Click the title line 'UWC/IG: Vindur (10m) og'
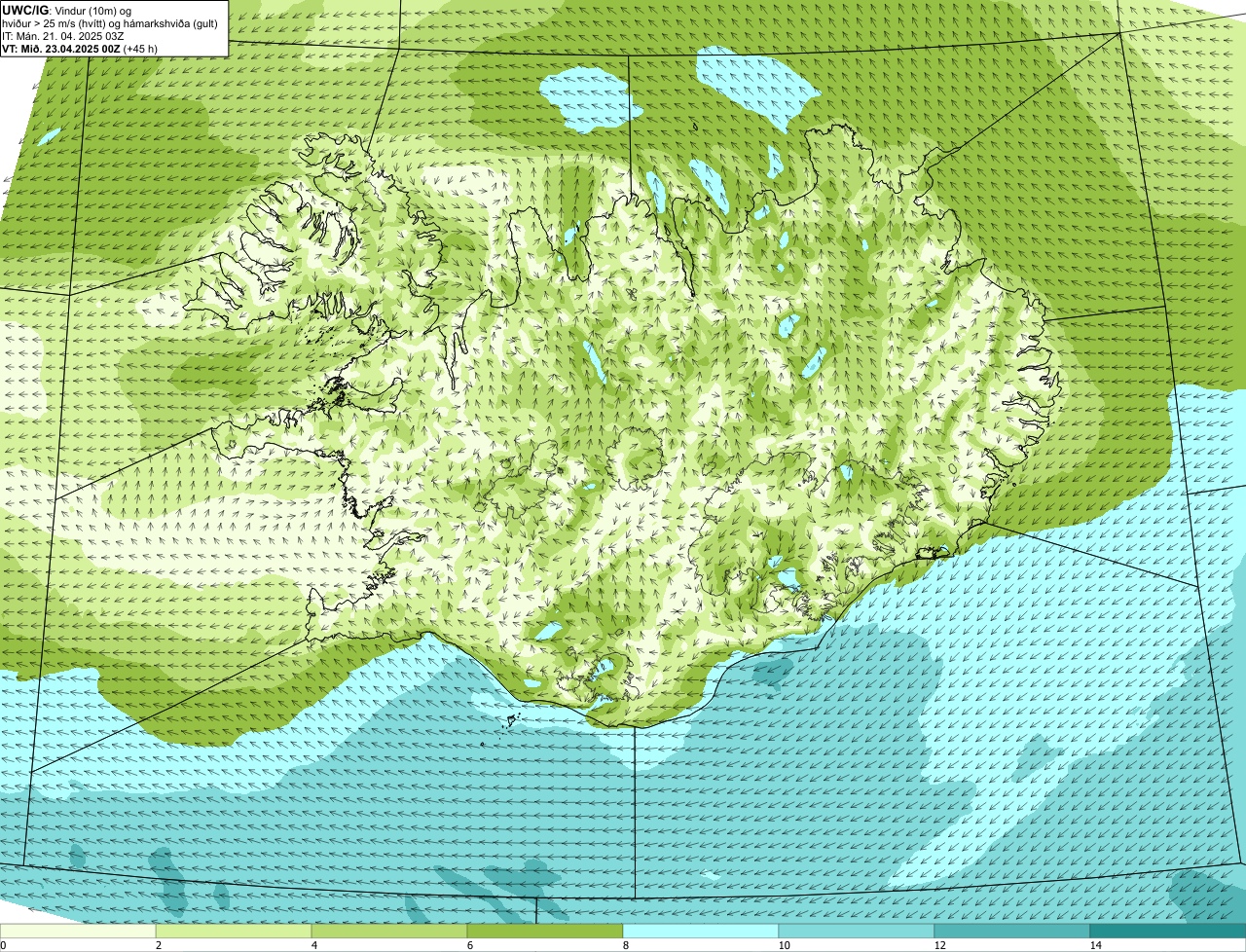1246x952 pixels. click(66, 10)
